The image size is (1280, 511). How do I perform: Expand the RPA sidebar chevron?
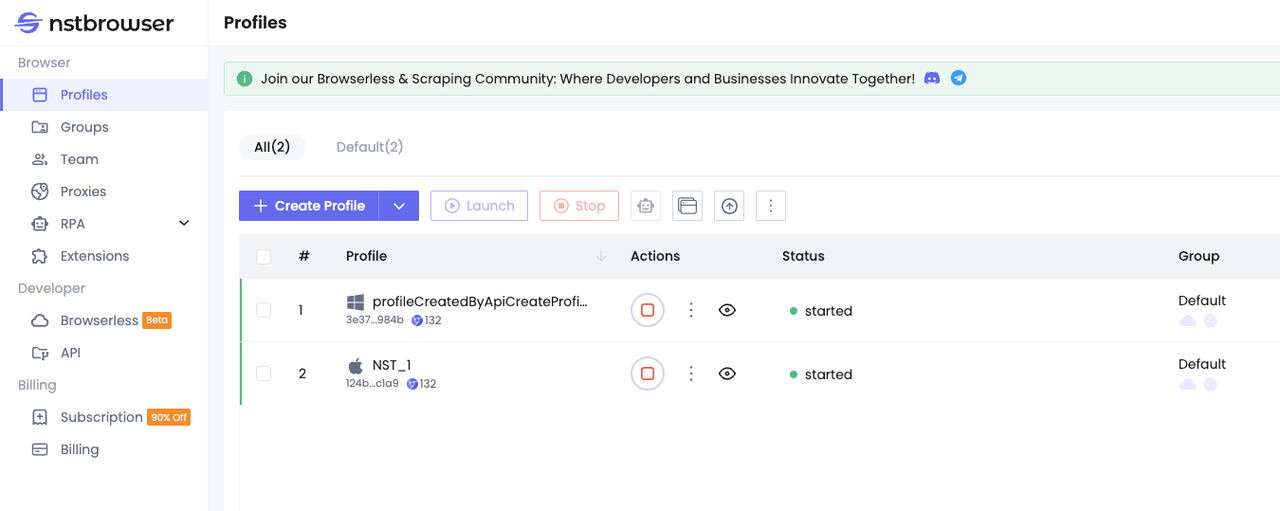pyautogui.click(x=184, y=223)
